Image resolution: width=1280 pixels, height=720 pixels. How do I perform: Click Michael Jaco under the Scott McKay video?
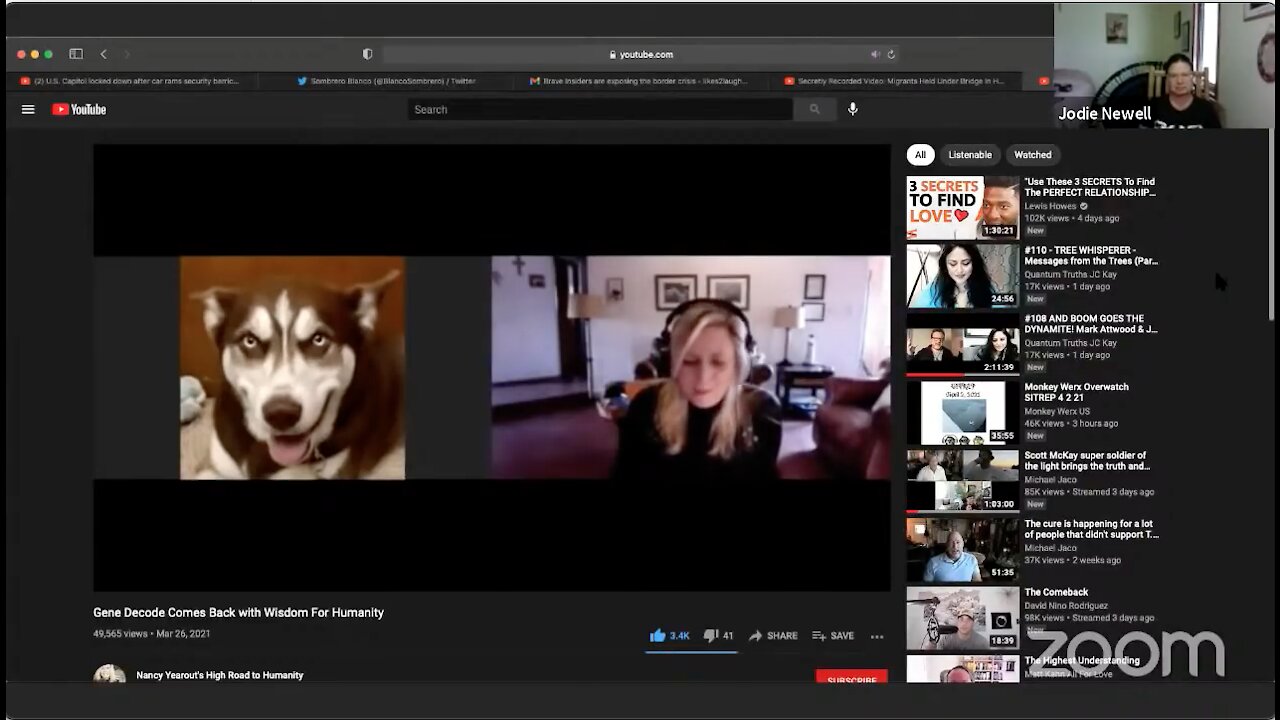tap(1050, 479)
